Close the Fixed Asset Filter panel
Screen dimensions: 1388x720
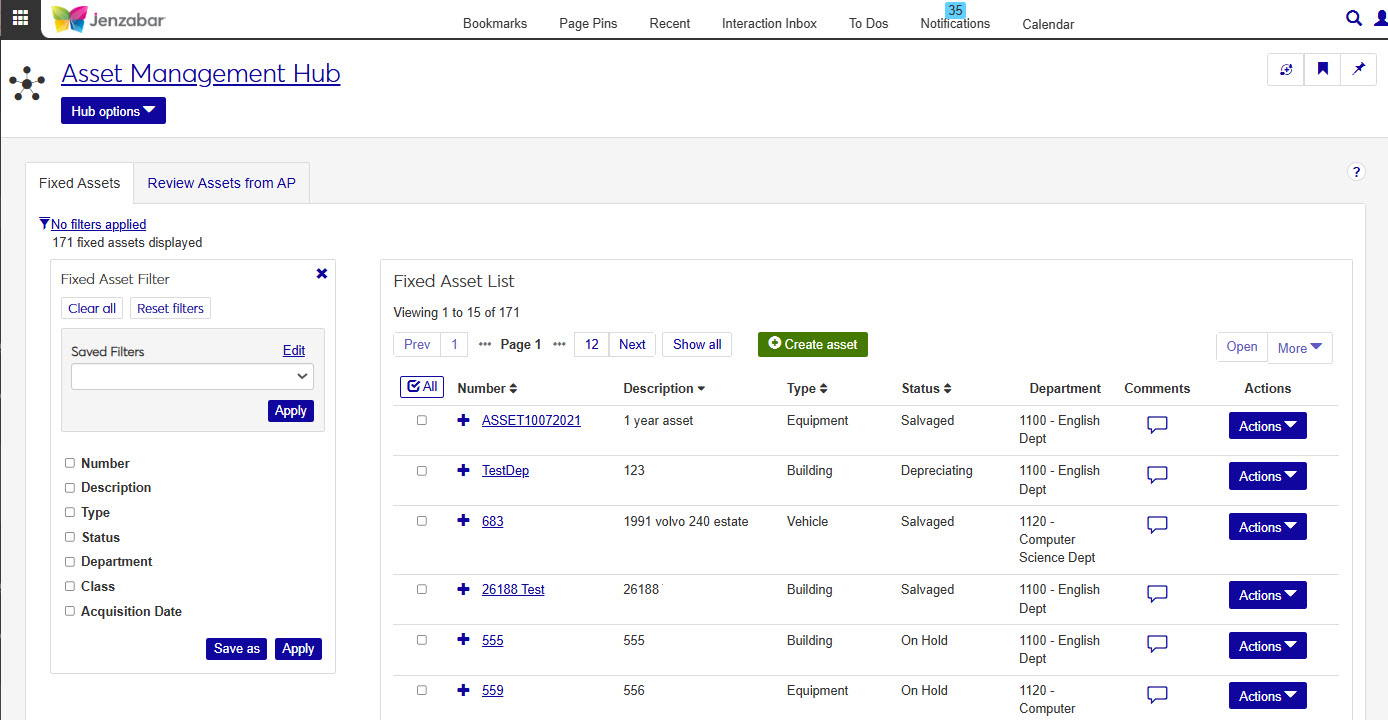coord(322,273)
